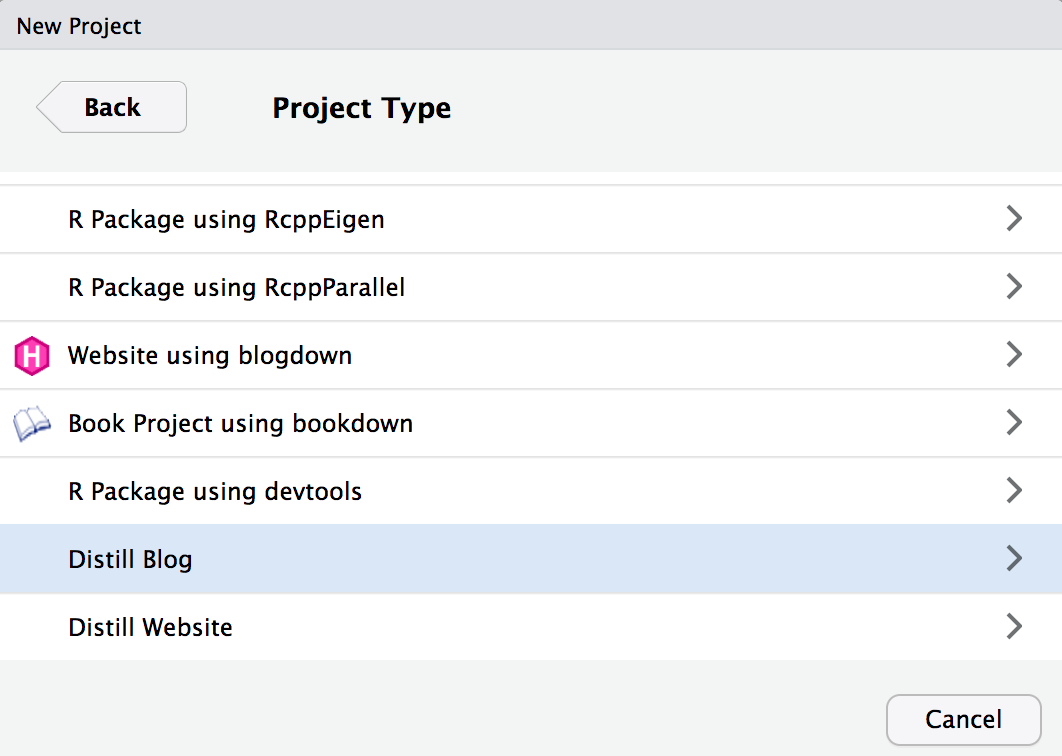
Task: Click the left-pointing arrow of Back
Action: [48, 107]
